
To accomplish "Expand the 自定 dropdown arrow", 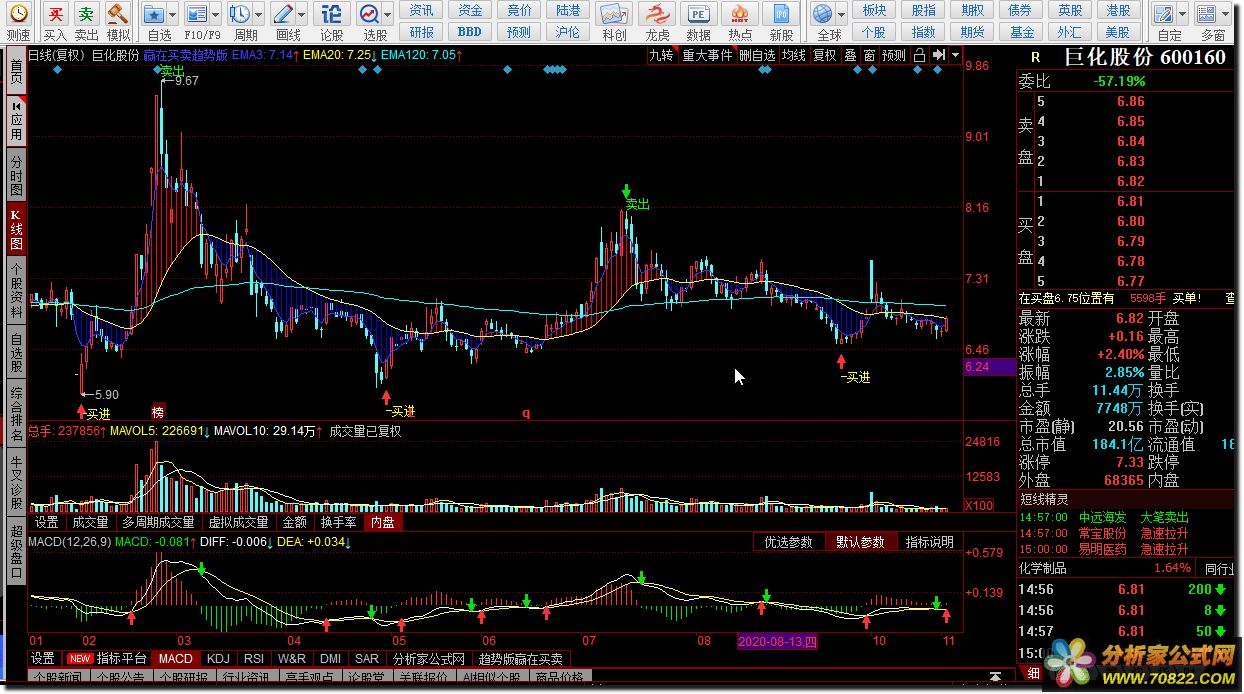I will click(x=1182, y=15).
